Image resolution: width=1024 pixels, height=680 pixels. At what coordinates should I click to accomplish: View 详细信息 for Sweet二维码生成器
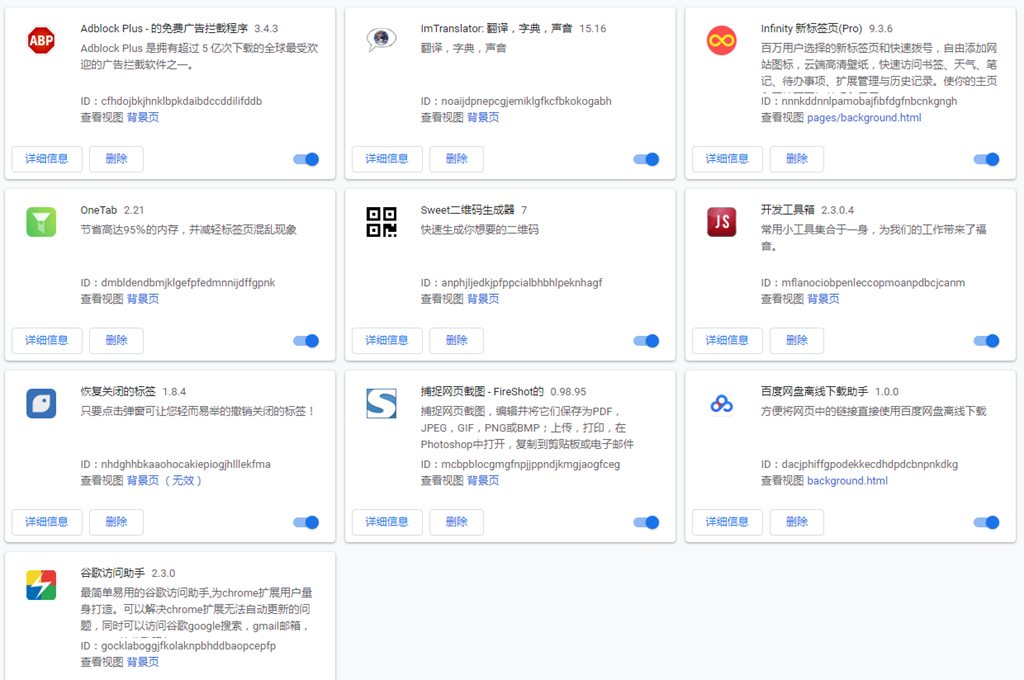point(387,340)
